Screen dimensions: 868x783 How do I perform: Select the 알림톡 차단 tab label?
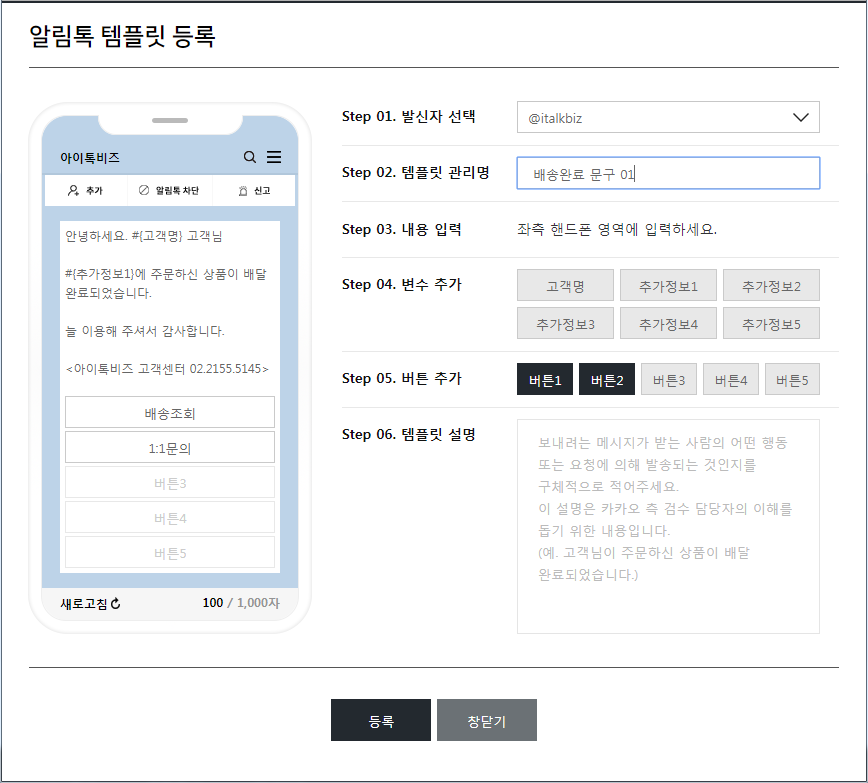click(177, 190)
